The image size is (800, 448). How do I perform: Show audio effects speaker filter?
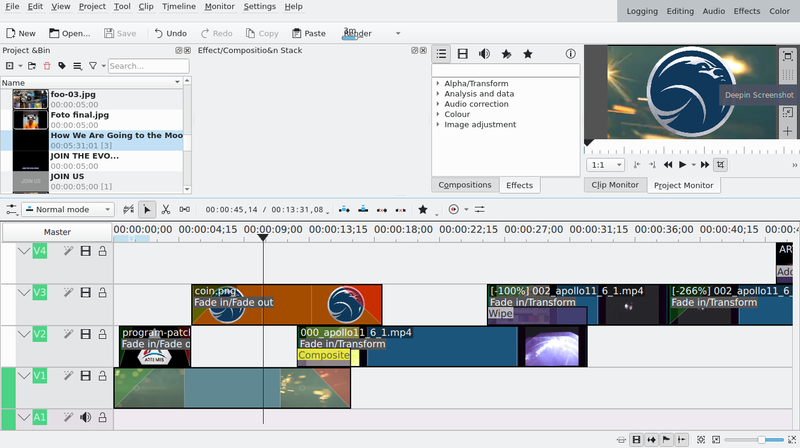484,54
